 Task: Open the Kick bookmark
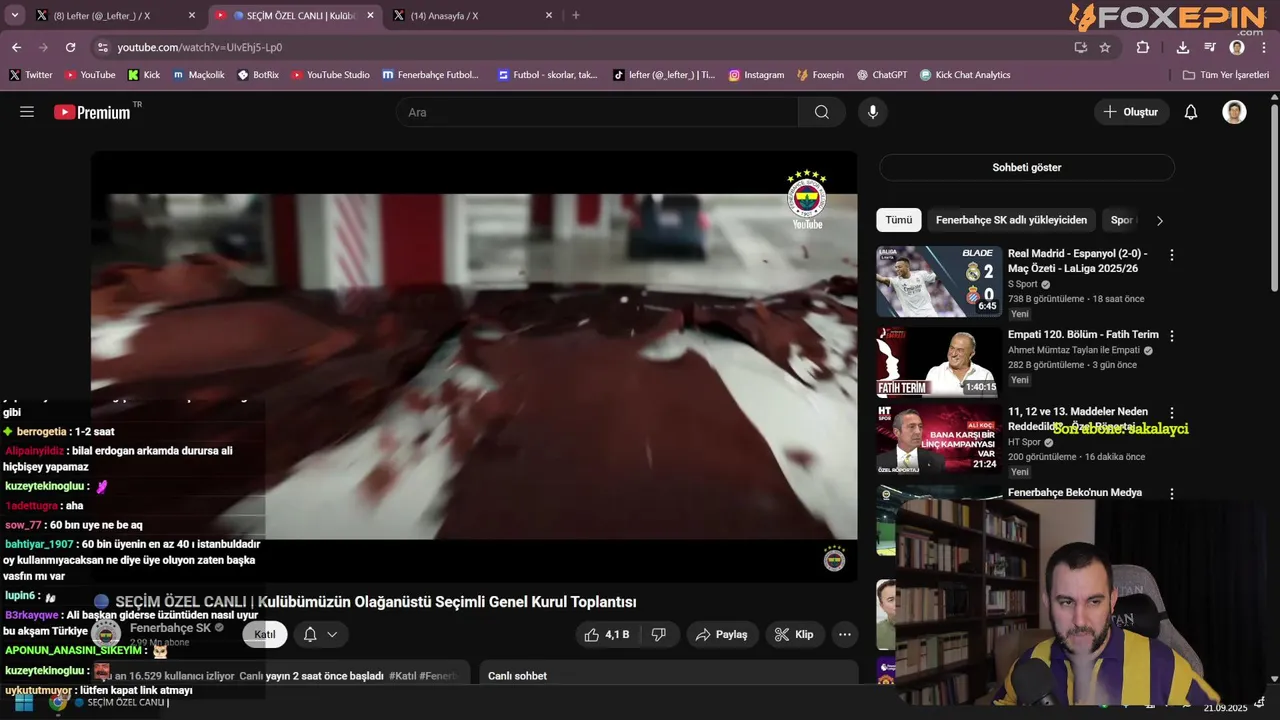click(x=144, y=75)
